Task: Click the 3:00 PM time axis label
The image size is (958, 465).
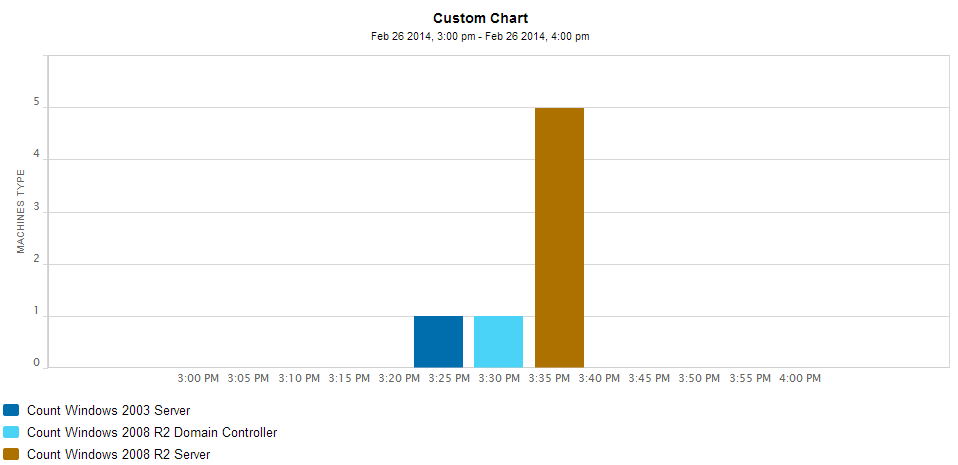Action: (198, 378)
